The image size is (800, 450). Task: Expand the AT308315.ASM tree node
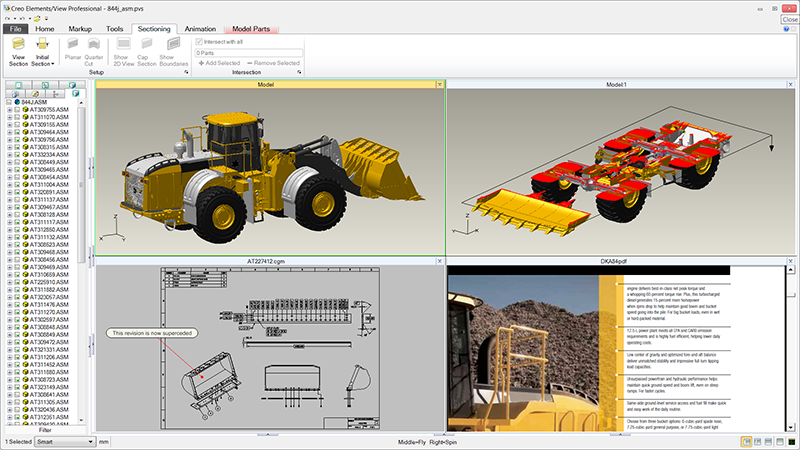click(9, 147)
